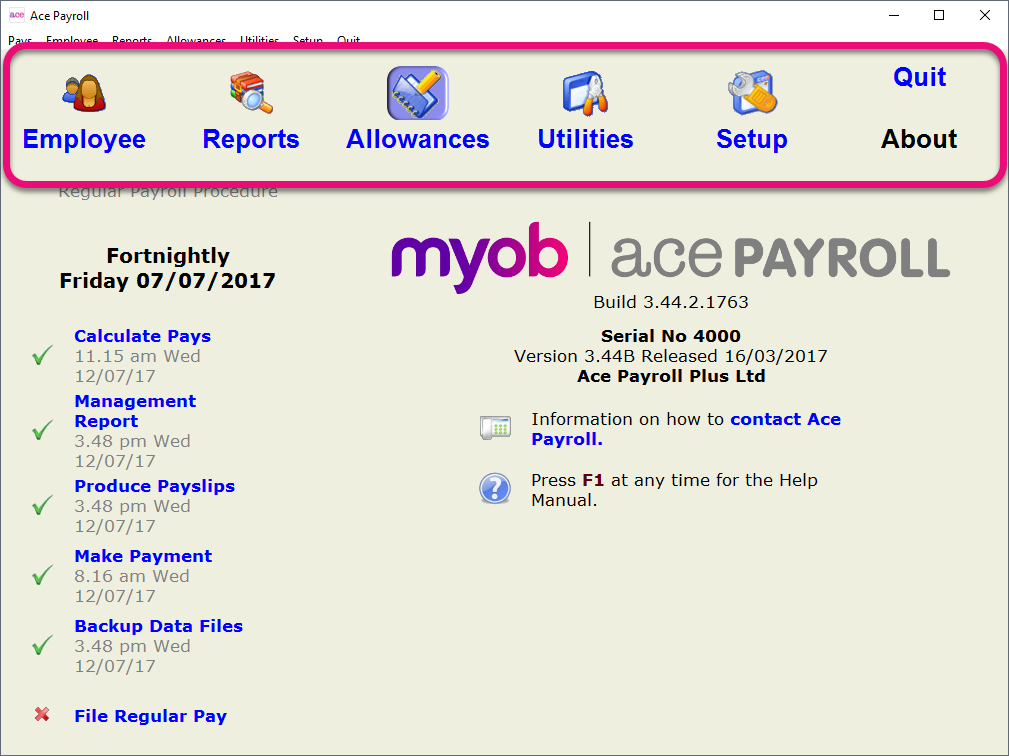Click the Setup wrench icon
This screenshot has height=756, width=1009.
click(x=752, y=93)
